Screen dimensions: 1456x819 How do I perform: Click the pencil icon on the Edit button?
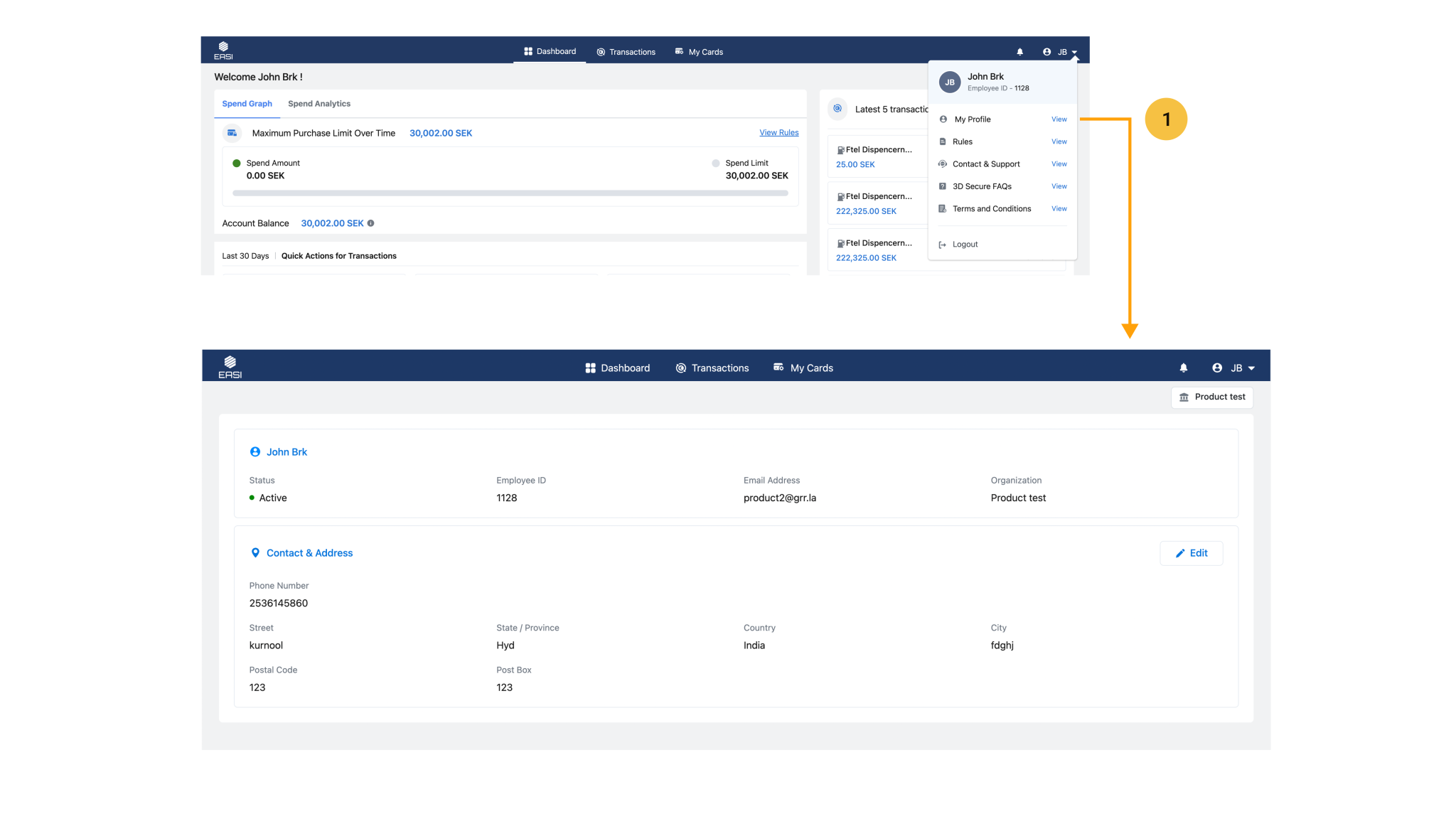click(1180, 553)
